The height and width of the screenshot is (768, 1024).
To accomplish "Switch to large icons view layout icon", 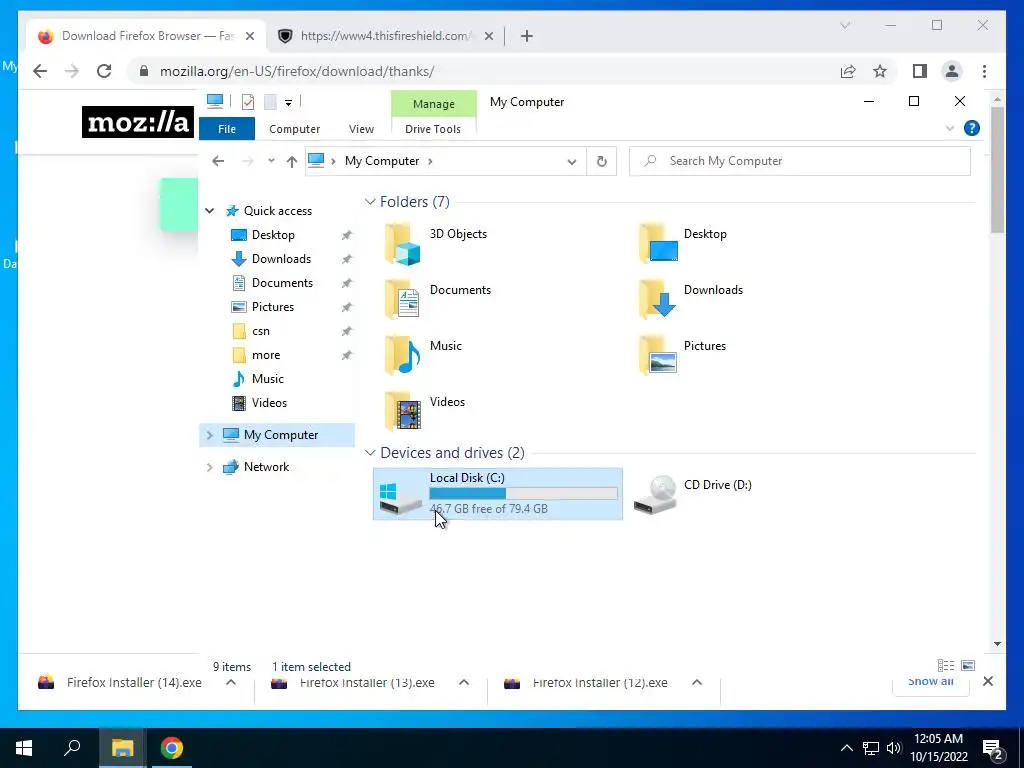I will click(x=968, y=665).
